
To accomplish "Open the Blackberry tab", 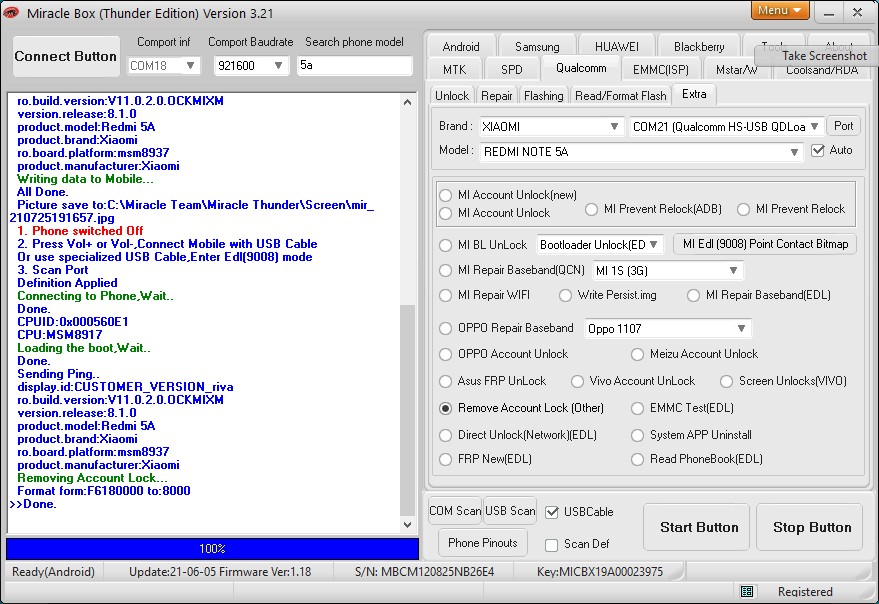I will click(x=699, y=47).
